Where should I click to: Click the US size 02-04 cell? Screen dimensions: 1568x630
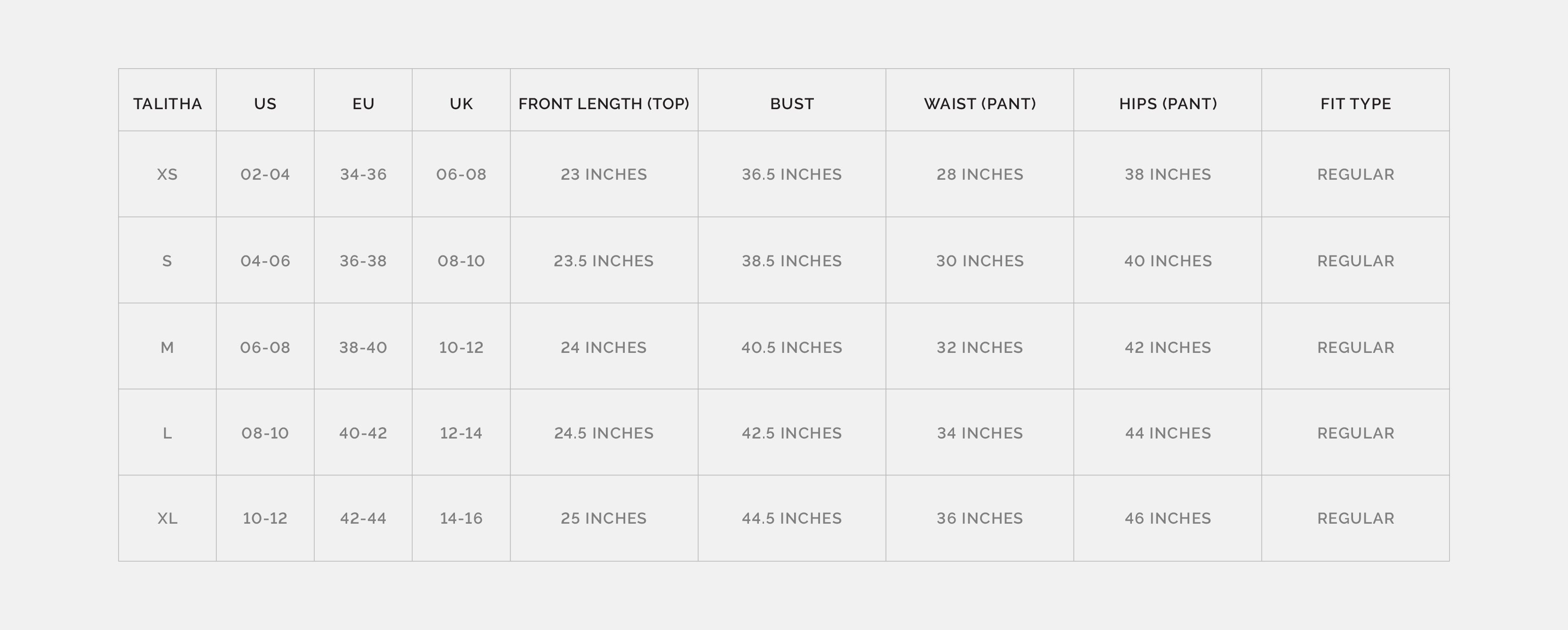265,175
